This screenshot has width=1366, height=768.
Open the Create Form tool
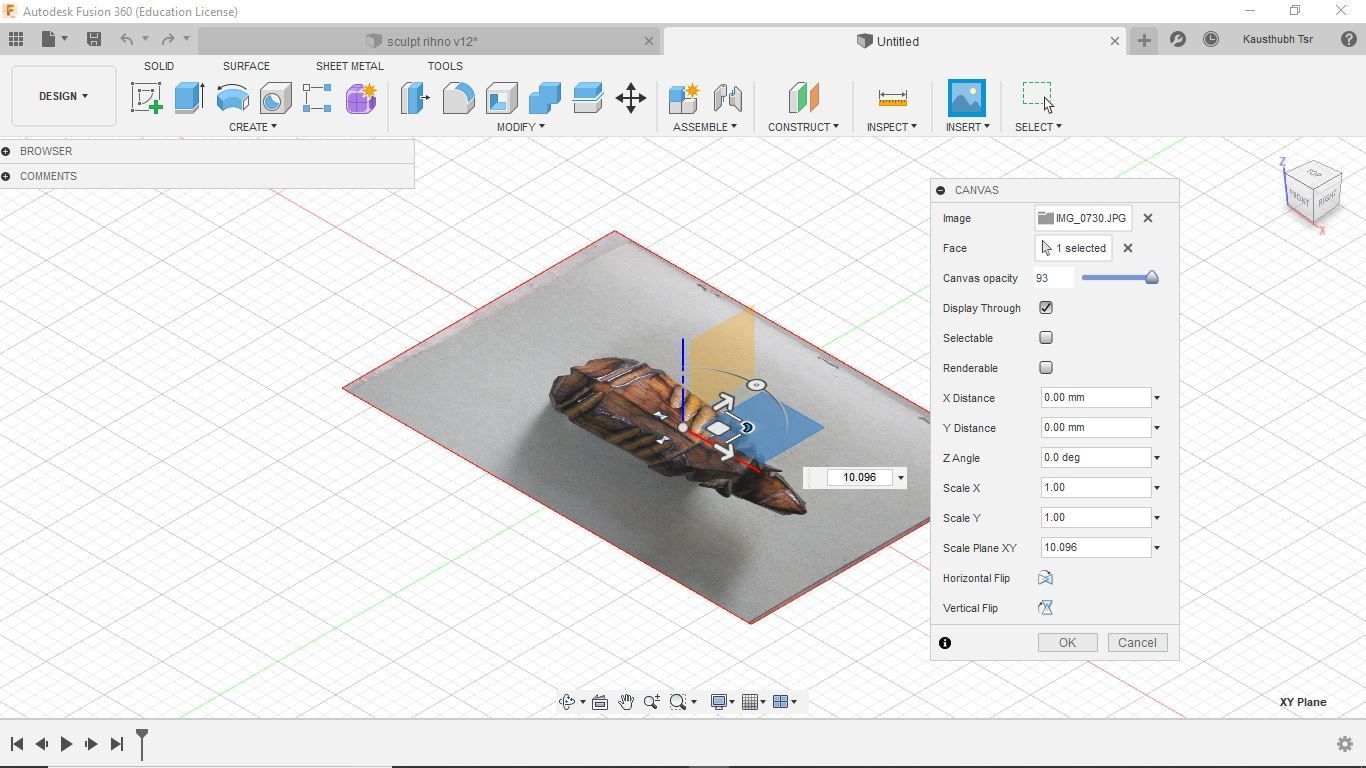[359, 98]
